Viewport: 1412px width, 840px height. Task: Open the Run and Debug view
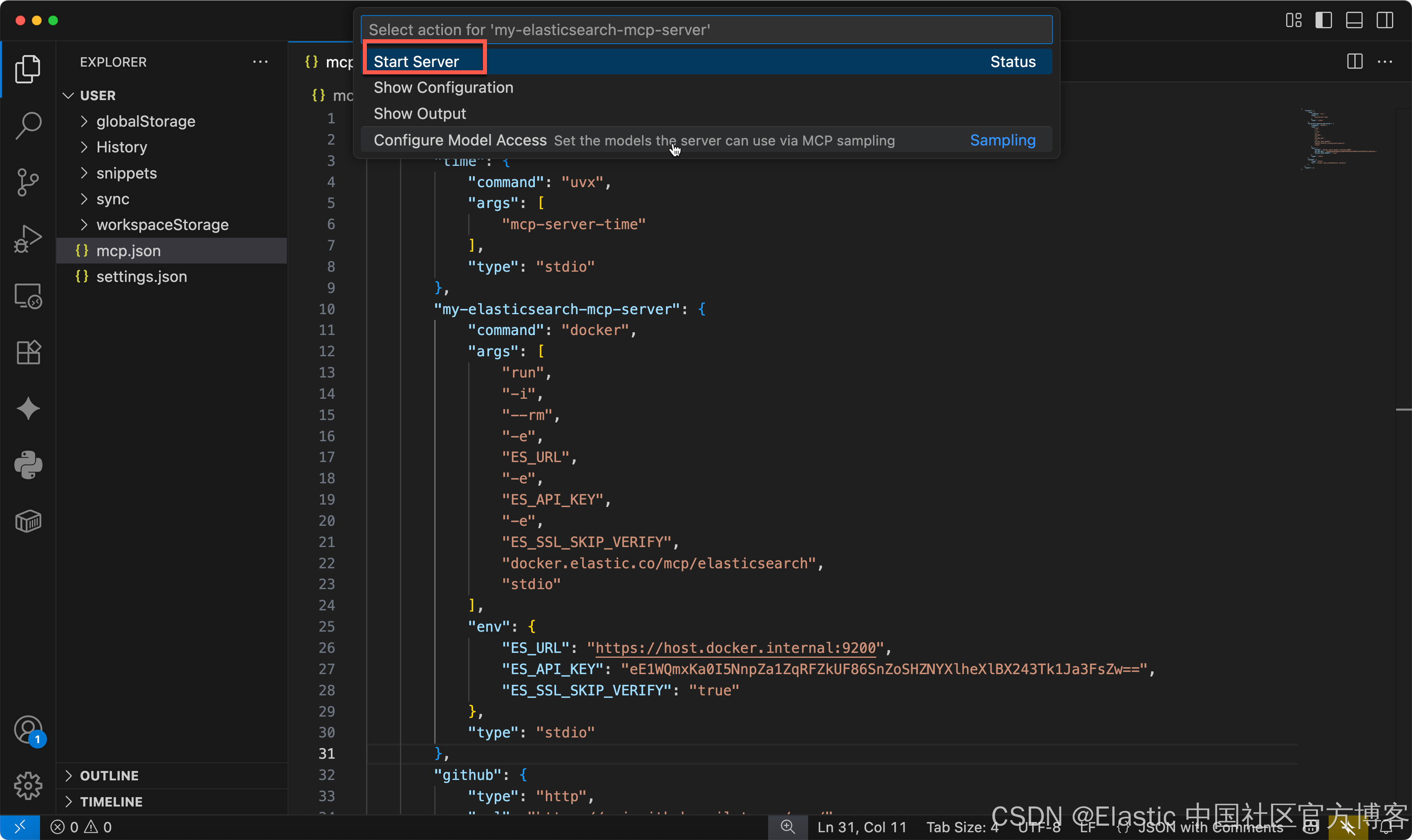[x=28, y=239]
